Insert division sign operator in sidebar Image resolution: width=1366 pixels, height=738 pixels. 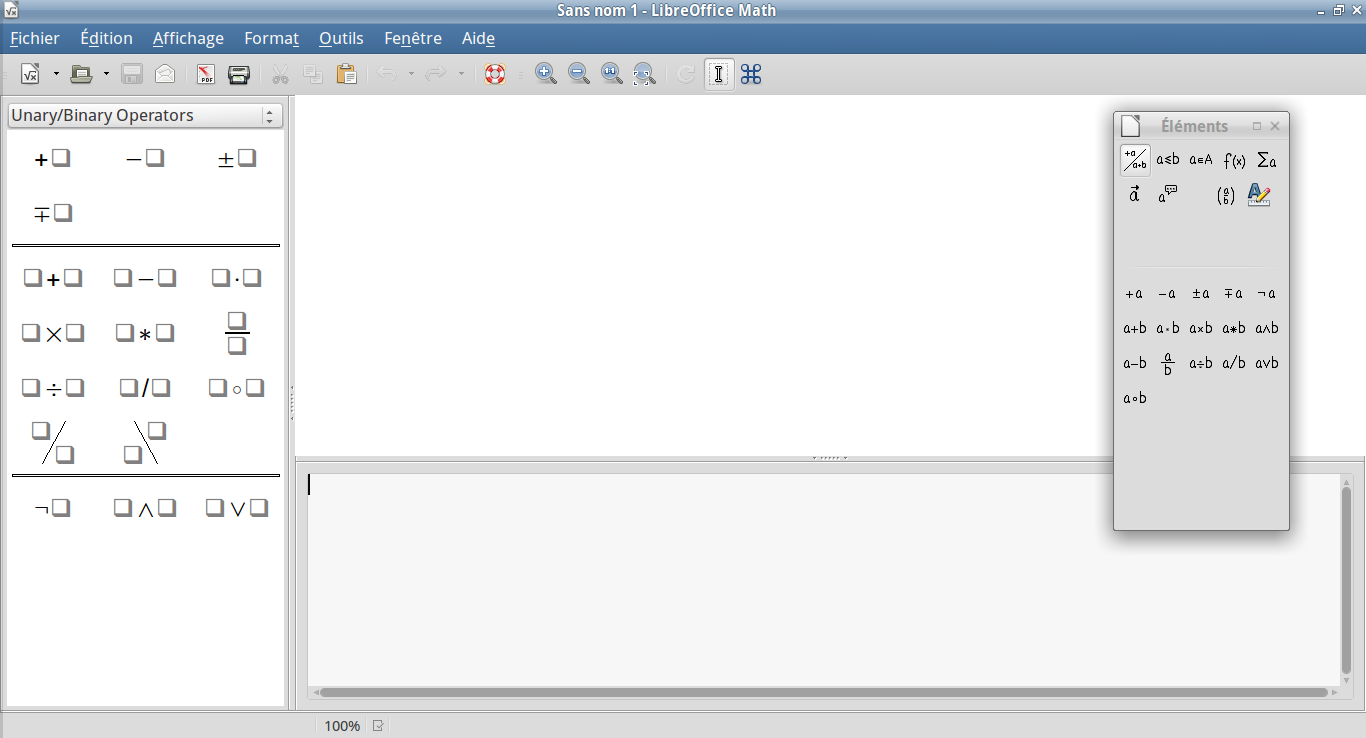tap(53, 388)
